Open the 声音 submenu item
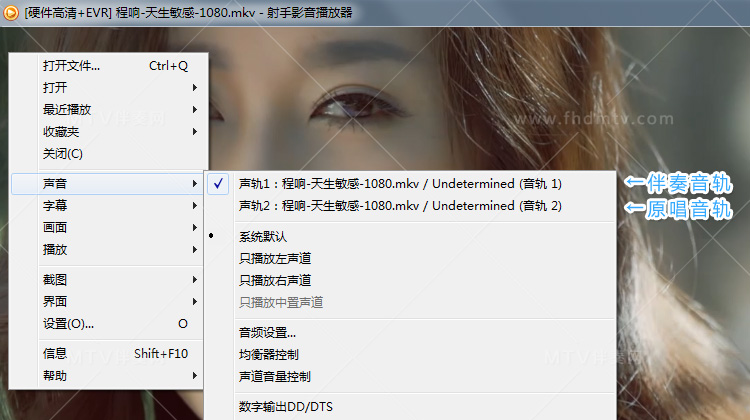Viewport: 750px width, 420px height. pyautogui.click(x=107, y=184)
